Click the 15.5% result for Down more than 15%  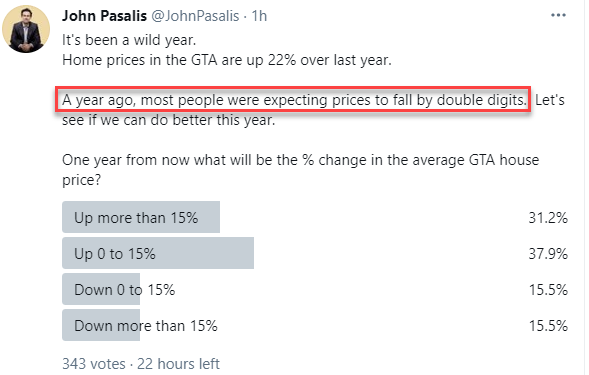click(548, 326)
